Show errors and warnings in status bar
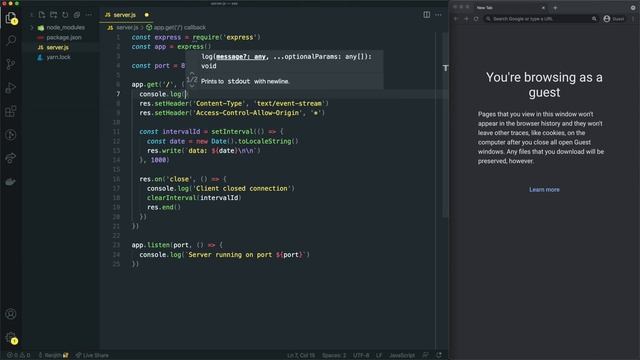Viewport: 640px width, 360px height. pyautogui.click(x=18, y=355)
